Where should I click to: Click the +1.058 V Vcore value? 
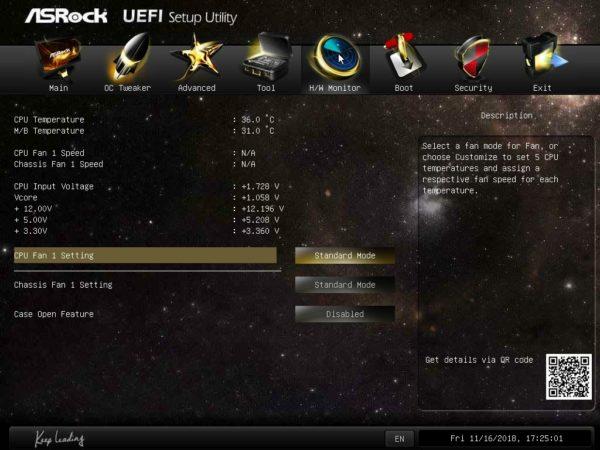coord(260,197)
